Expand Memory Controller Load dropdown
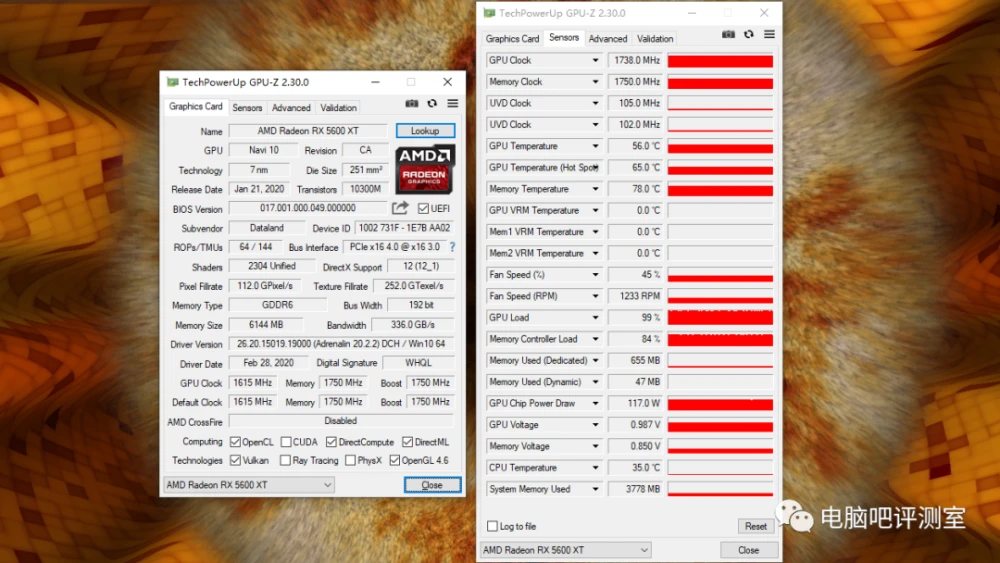 (x=595, y=339)
